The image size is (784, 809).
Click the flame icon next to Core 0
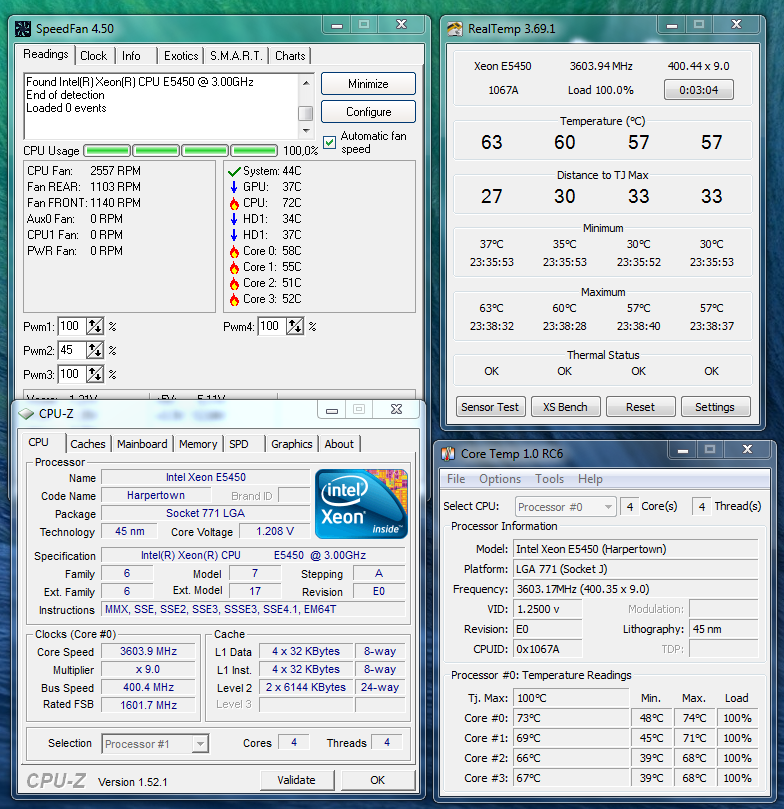click(x=234, y=251)
